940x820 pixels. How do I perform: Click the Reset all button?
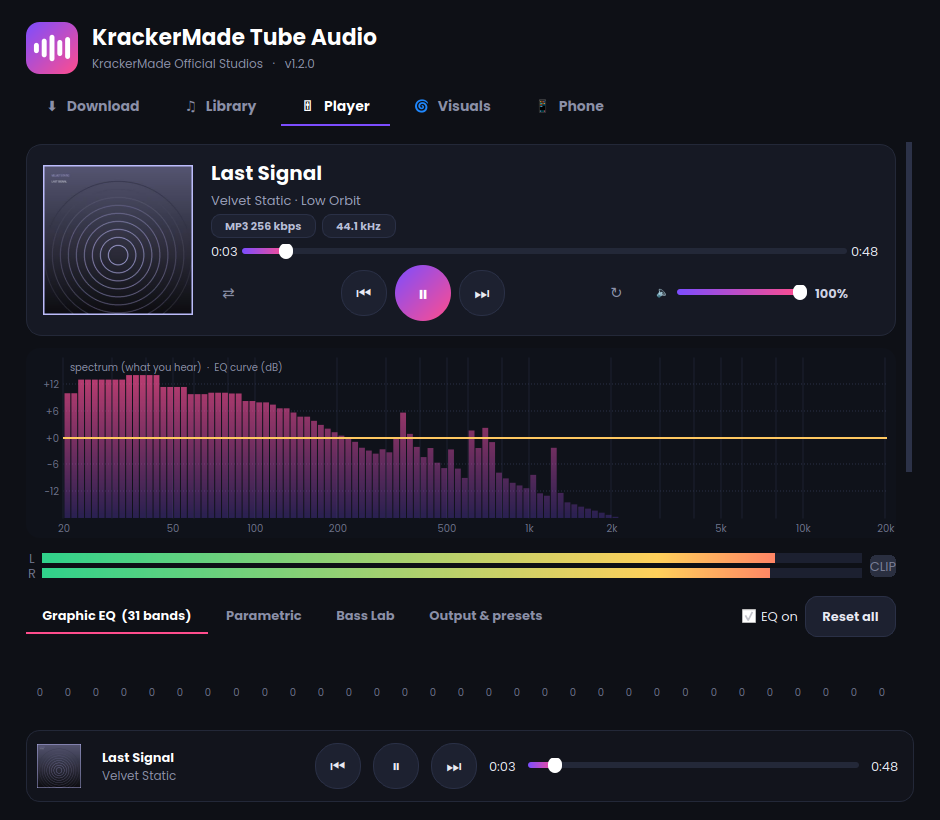850,616
